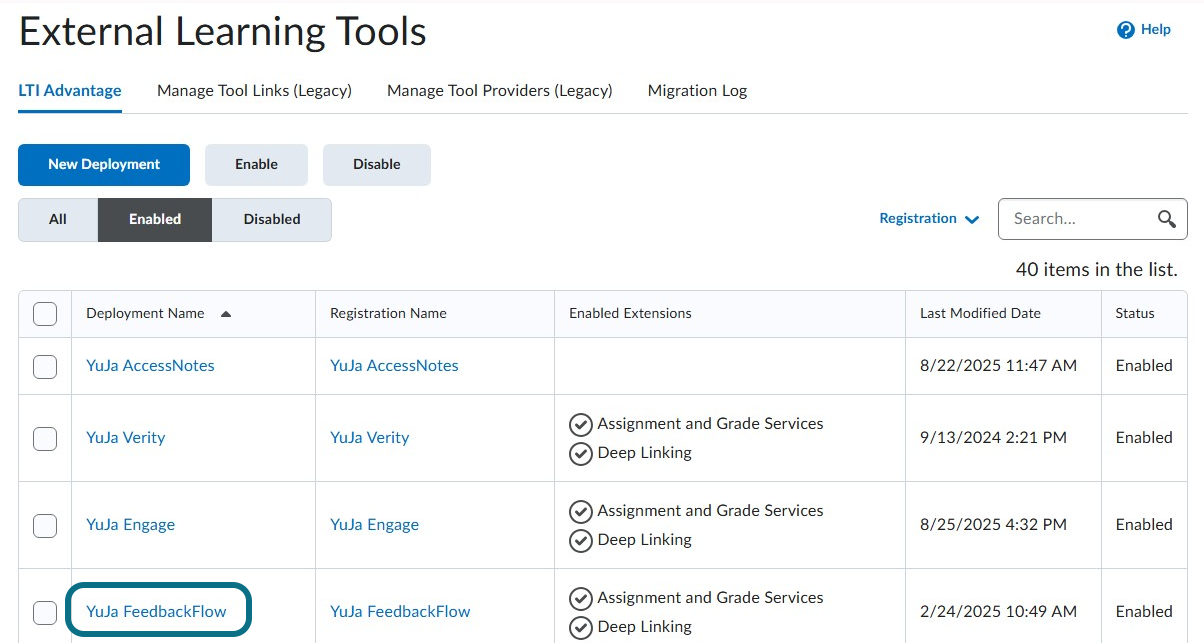
Task: Click the '40 items in the list.' text
Action: [1097, 270]
